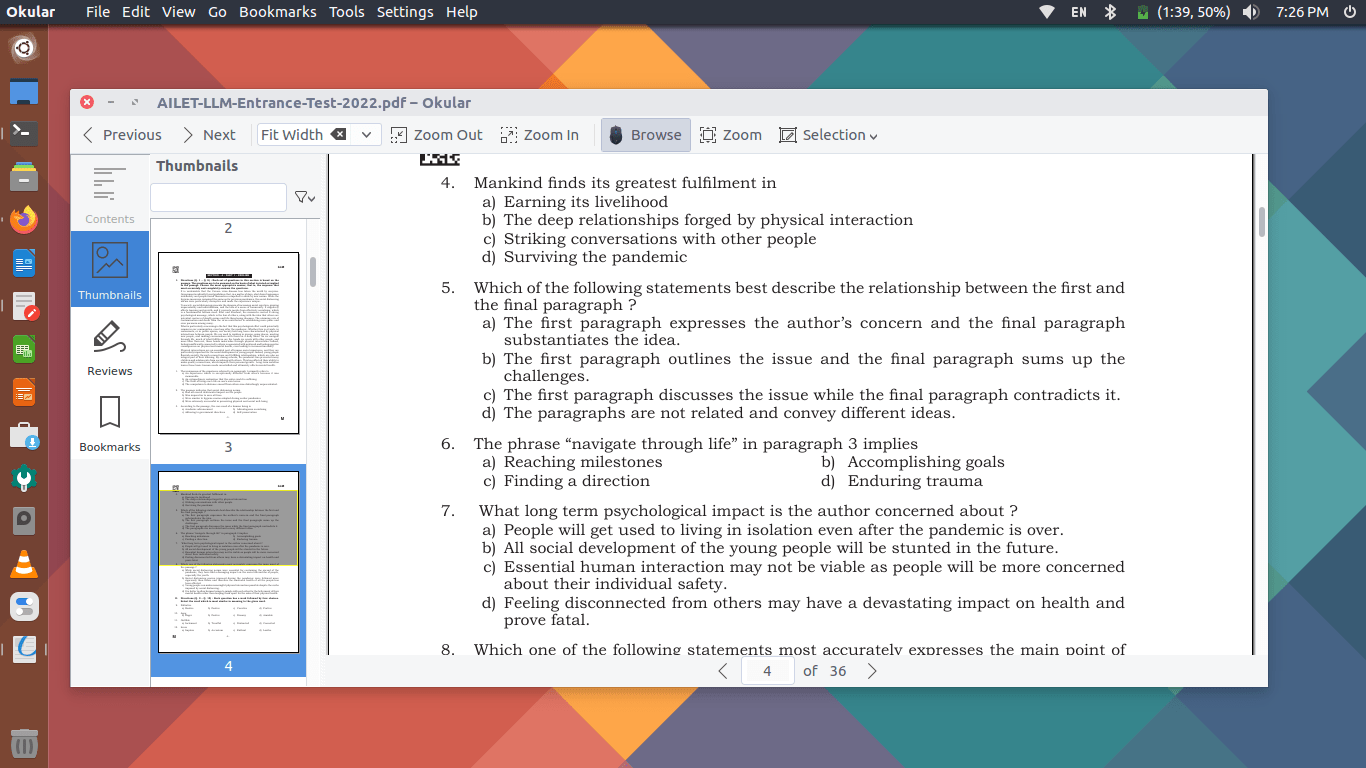Activate the Browse hand tool
1366x768 pixels.
point(645,135)
